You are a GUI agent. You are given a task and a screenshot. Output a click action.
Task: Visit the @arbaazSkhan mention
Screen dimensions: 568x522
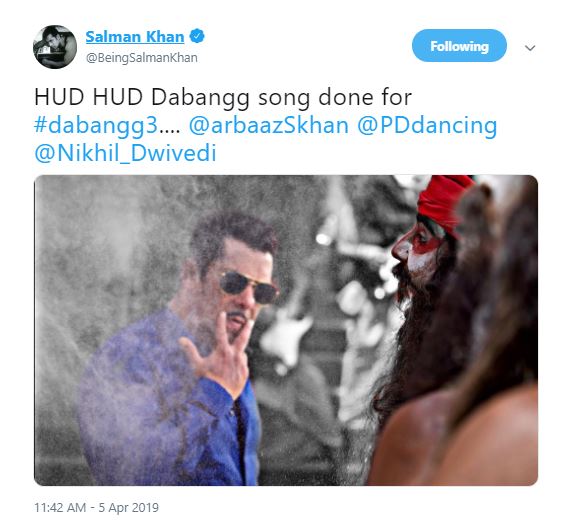pos(269,125)
